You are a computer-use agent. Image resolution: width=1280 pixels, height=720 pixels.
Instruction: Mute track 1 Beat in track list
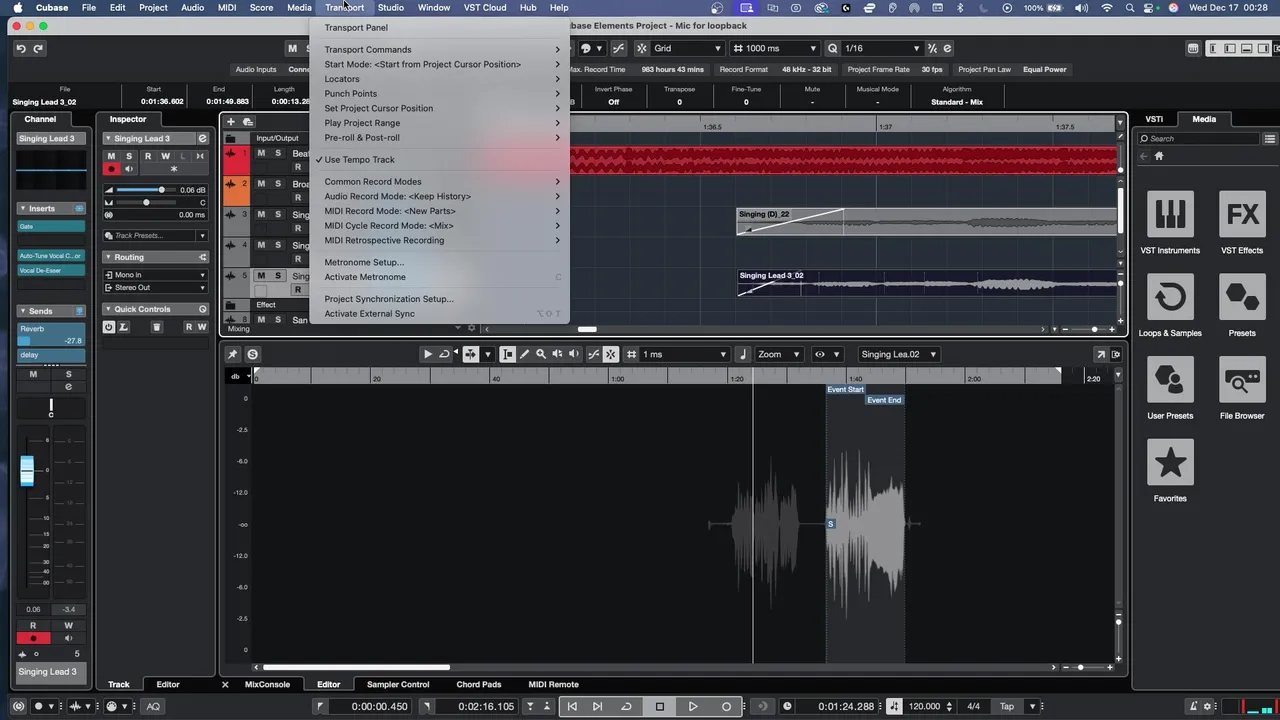coord(261,154)
